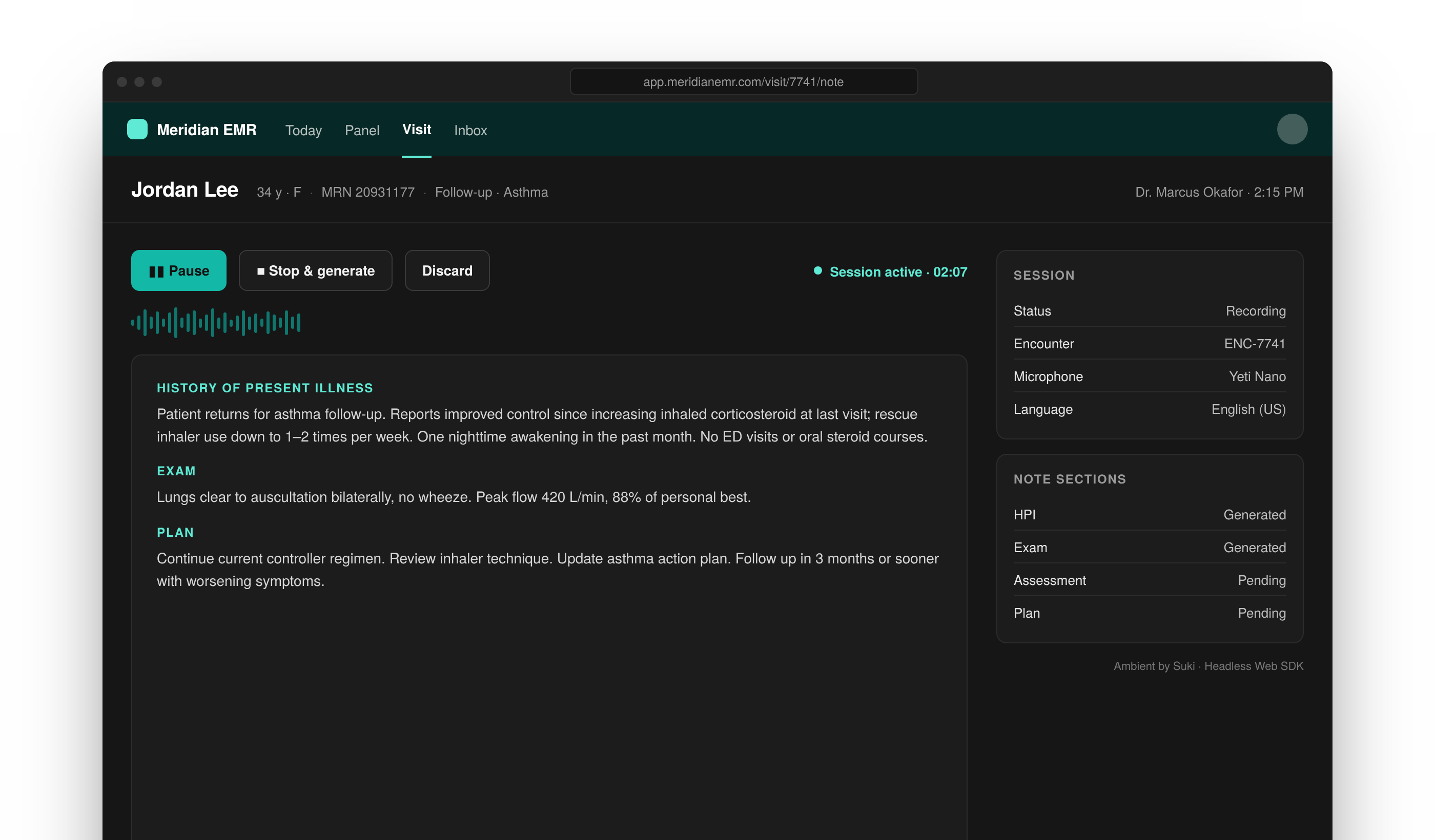Click the red window close dot

(x=122, y=82)
